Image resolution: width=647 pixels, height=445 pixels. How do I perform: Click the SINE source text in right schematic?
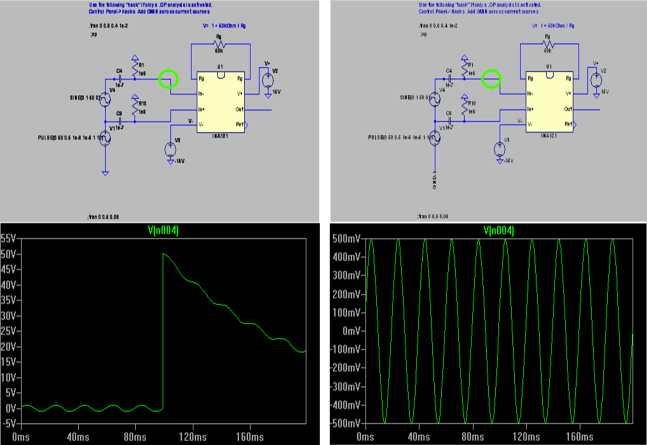tap(415, 98)
